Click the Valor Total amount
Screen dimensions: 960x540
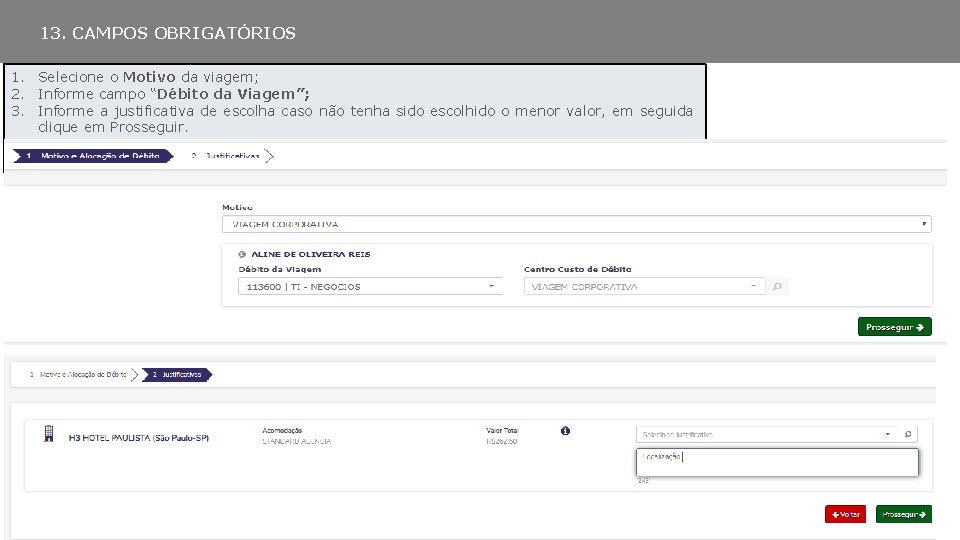[502, 441]
